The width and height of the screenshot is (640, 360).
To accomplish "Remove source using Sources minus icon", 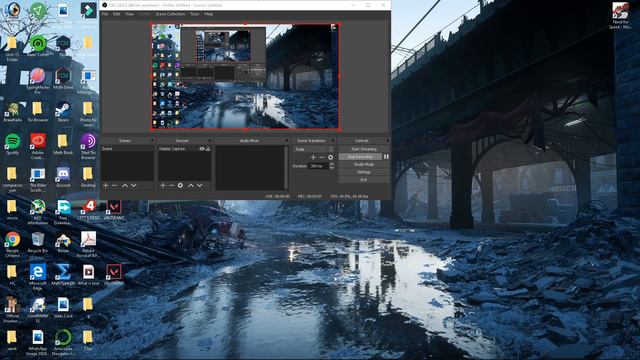I will 171,185.
